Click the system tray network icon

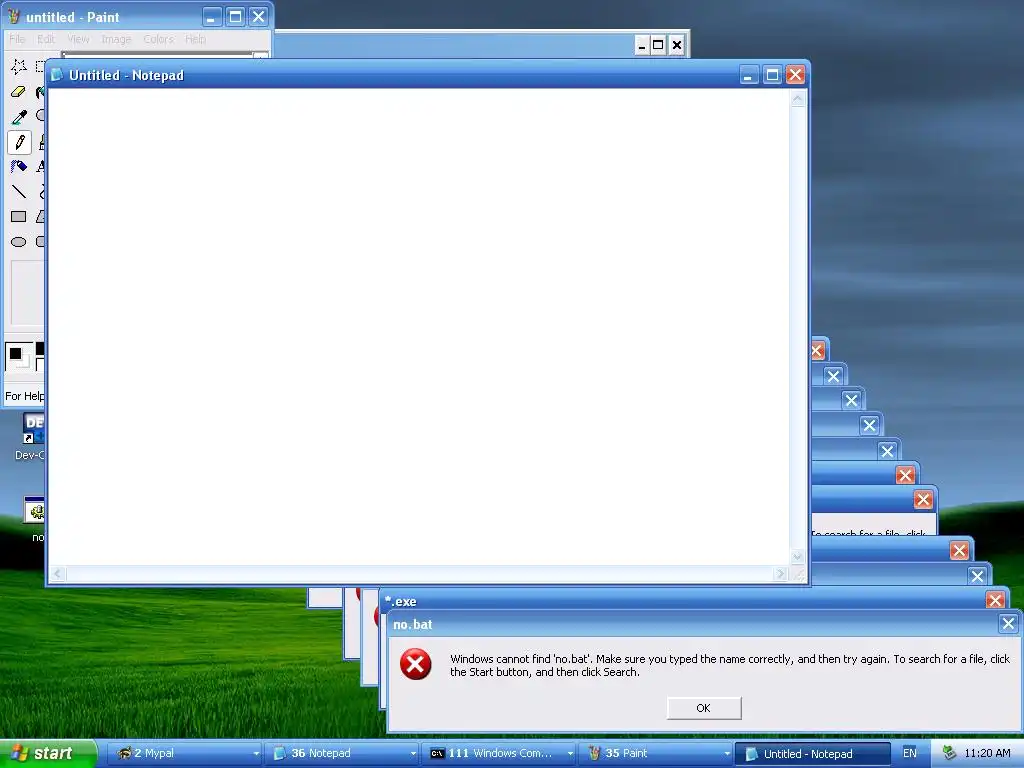coord(949,753)
